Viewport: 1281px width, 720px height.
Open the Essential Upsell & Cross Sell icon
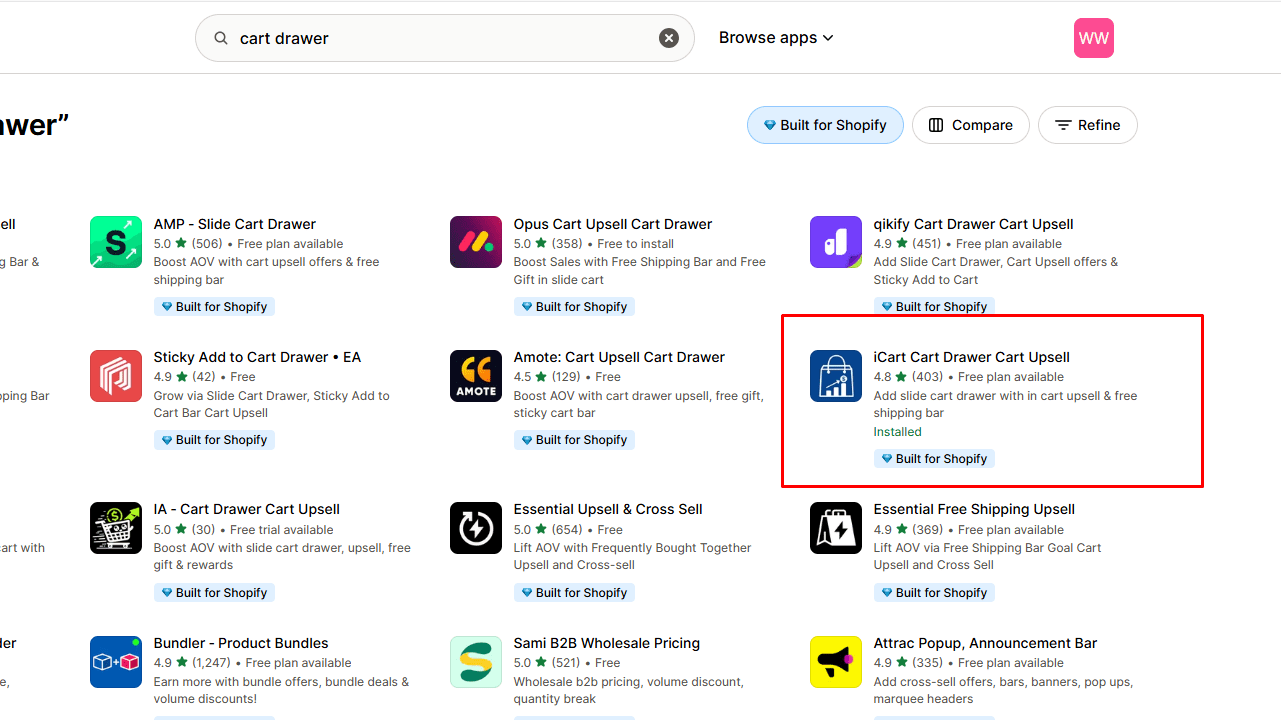tap(476, 528)
